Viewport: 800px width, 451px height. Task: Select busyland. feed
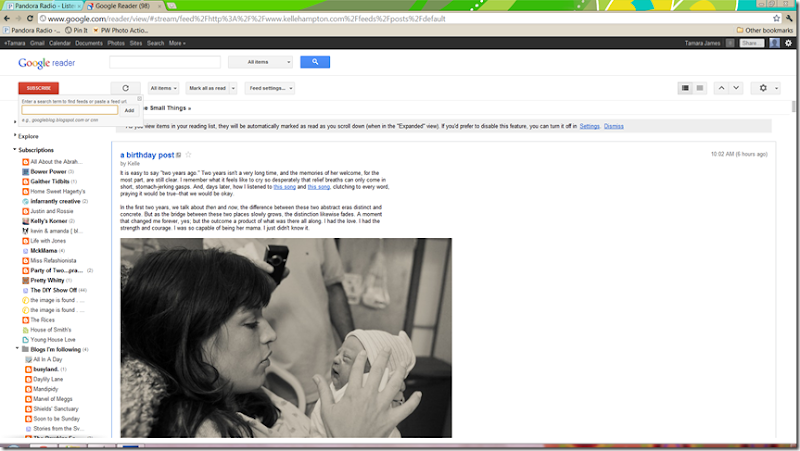(46, 369)
